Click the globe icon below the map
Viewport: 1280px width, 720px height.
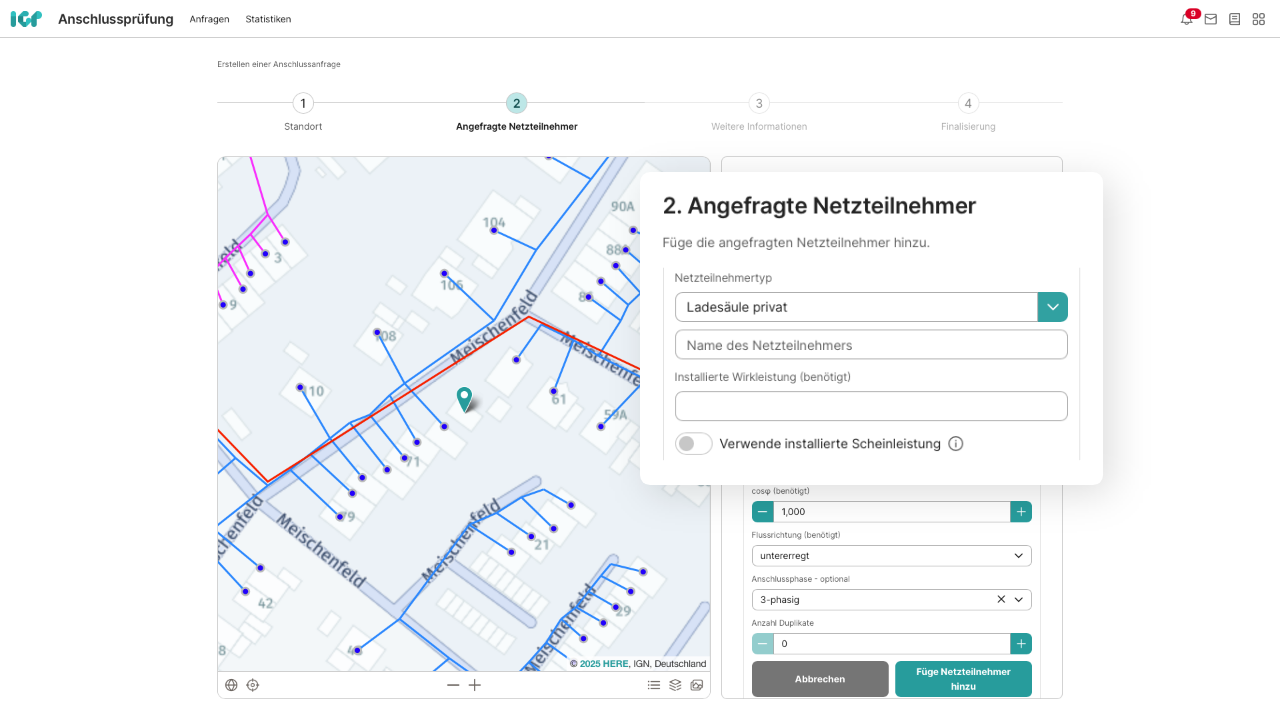coord(232,685)
